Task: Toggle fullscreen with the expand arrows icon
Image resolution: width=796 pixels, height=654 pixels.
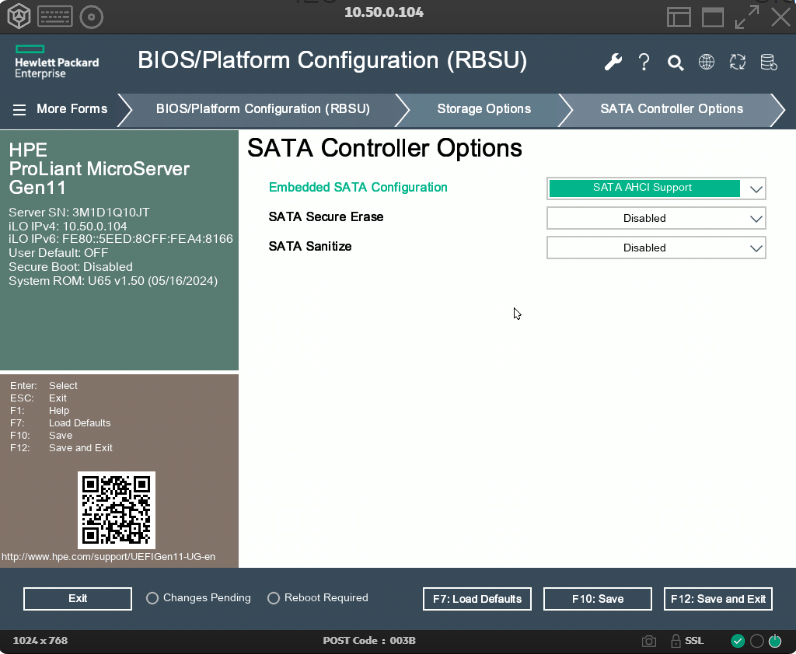Action: point(747,17)
